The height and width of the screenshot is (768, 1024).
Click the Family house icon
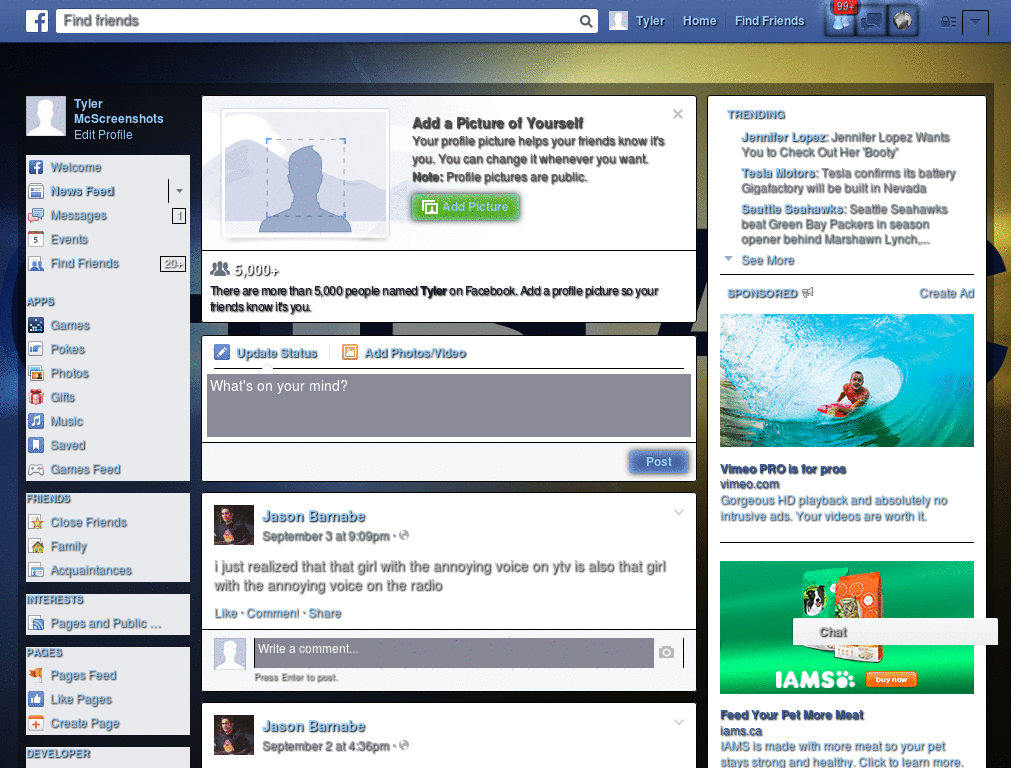pos(36,547)
